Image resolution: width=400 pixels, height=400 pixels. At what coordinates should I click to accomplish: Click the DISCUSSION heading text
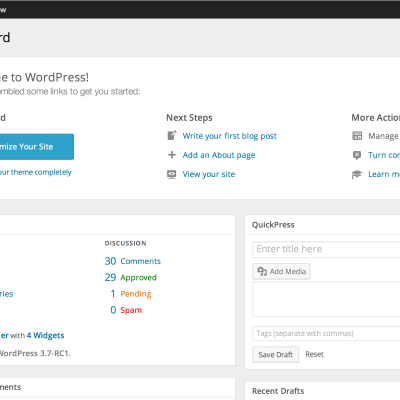(126, 243)
